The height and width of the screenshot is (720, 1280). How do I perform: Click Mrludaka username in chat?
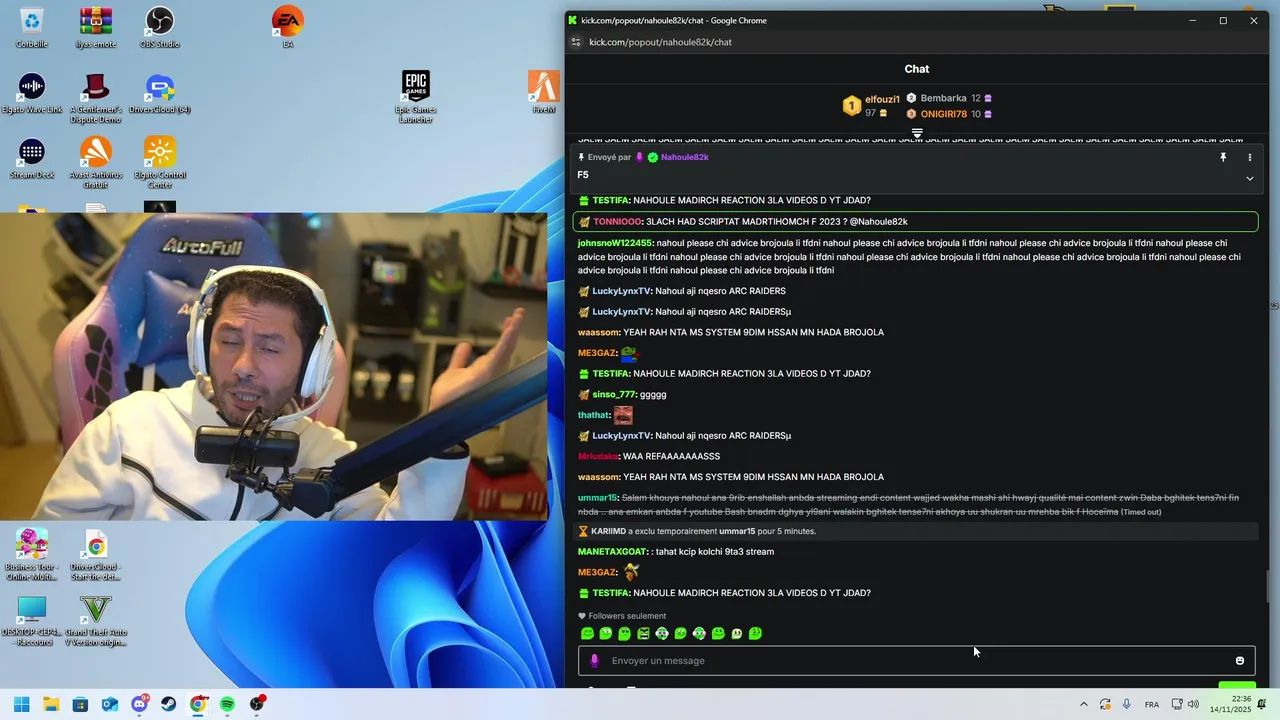[598, 456]
